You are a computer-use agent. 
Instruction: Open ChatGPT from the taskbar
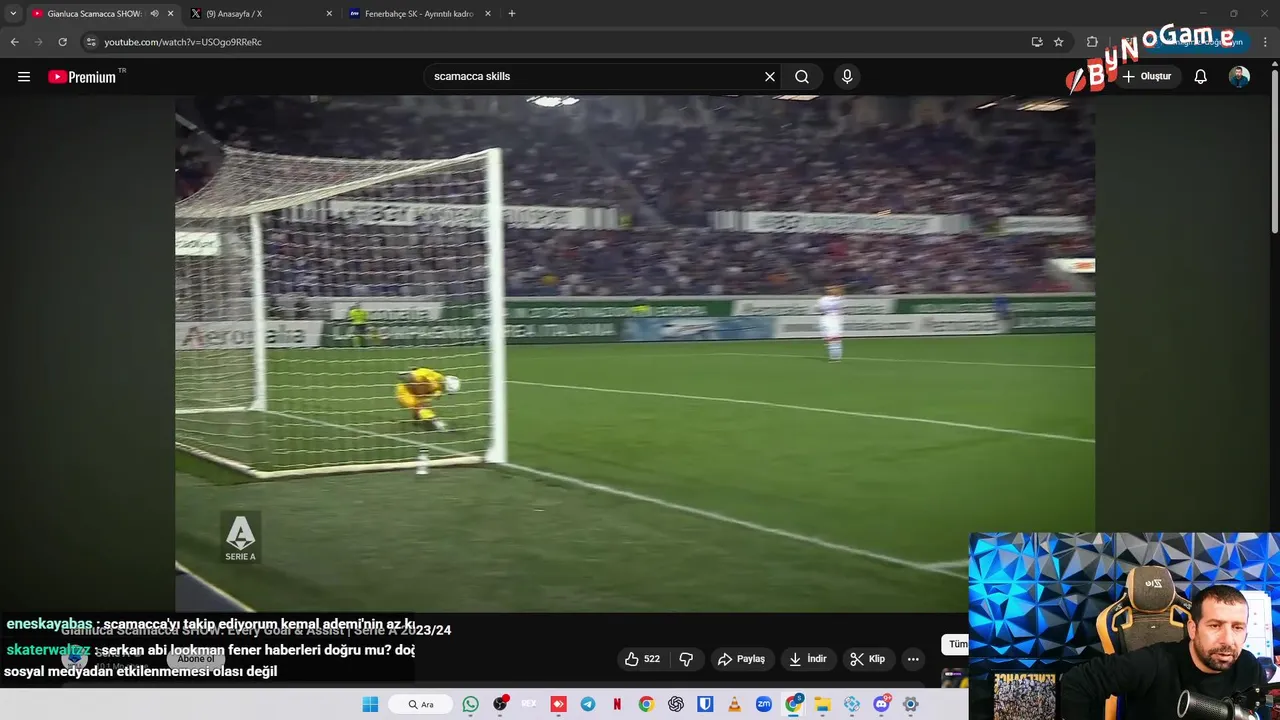[676, 704]
